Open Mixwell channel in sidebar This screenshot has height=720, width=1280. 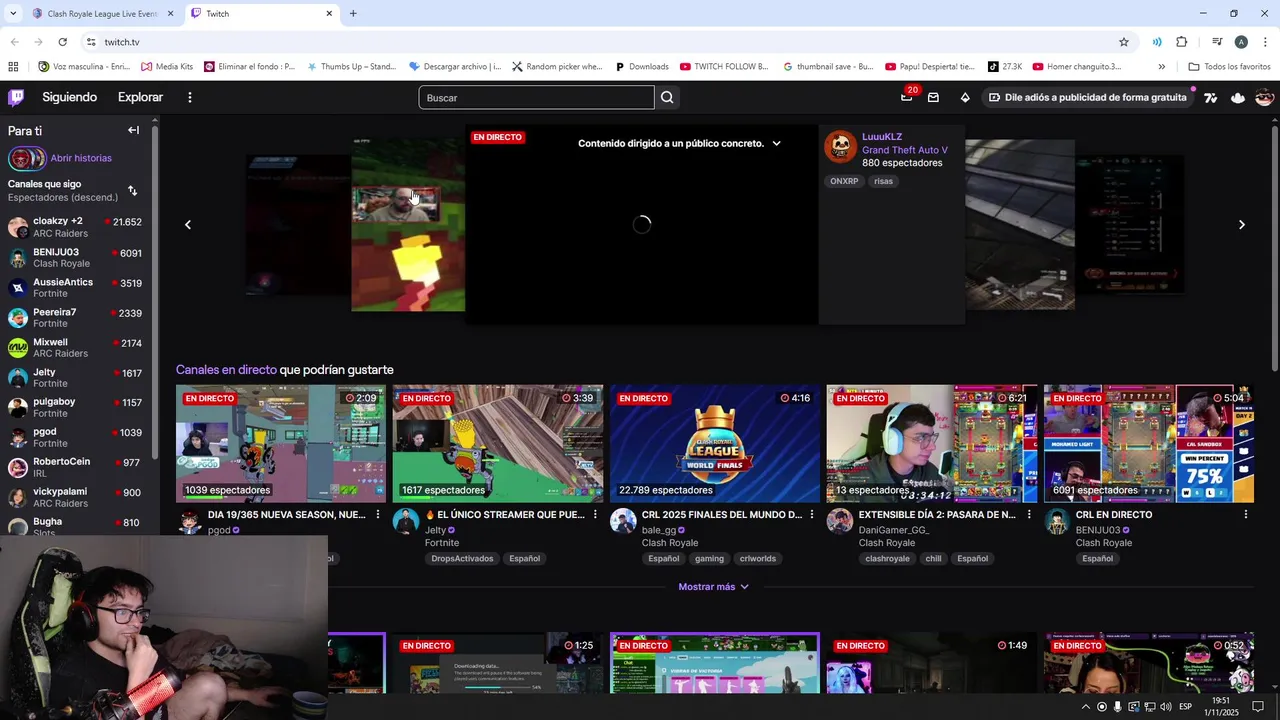point(76,347)
